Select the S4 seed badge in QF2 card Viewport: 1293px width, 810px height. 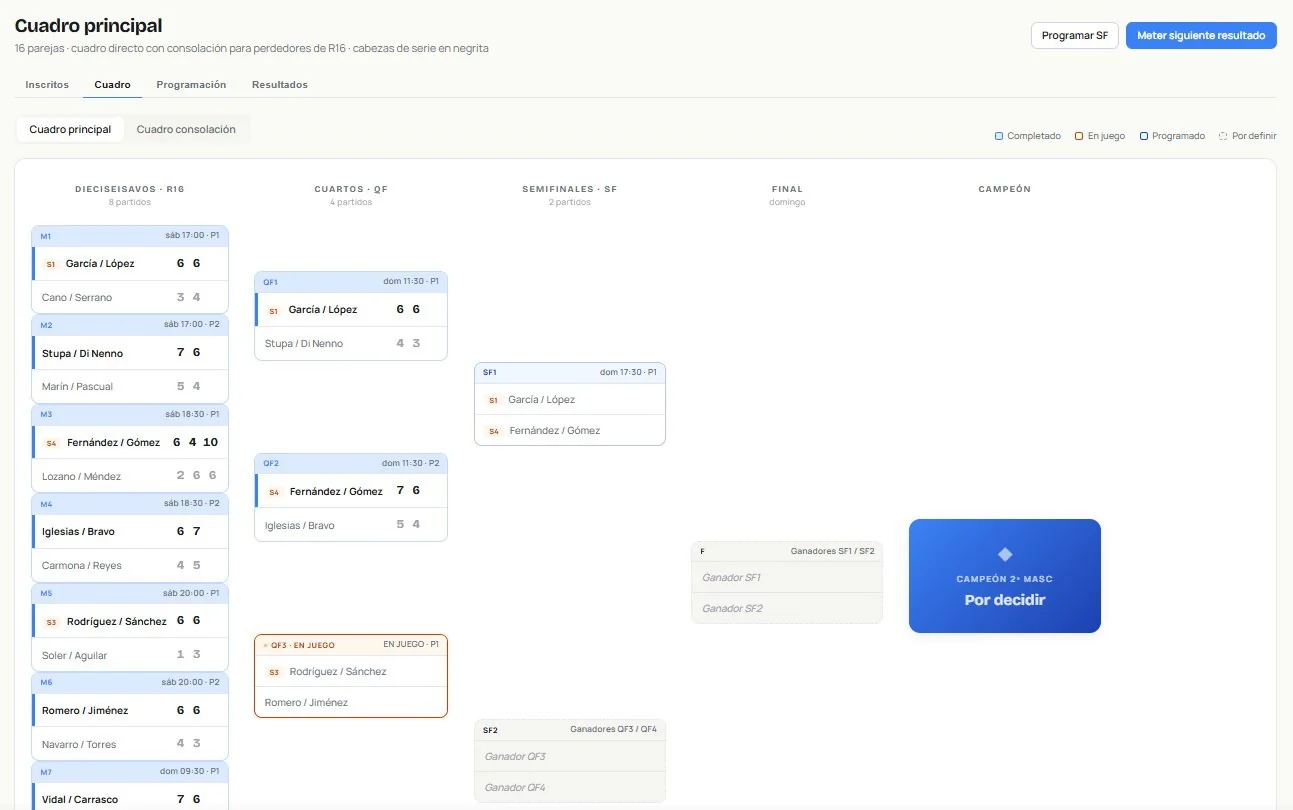pos(275,492)
